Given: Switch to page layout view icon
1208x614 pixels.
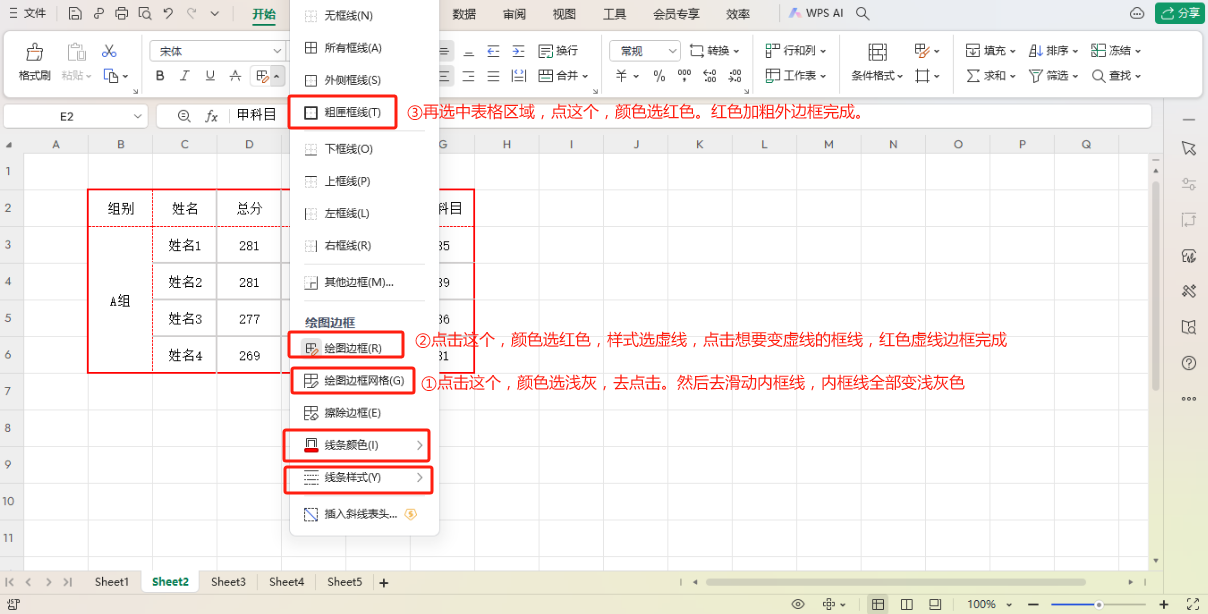Looking at the screenshot, I should pos(906,604).
